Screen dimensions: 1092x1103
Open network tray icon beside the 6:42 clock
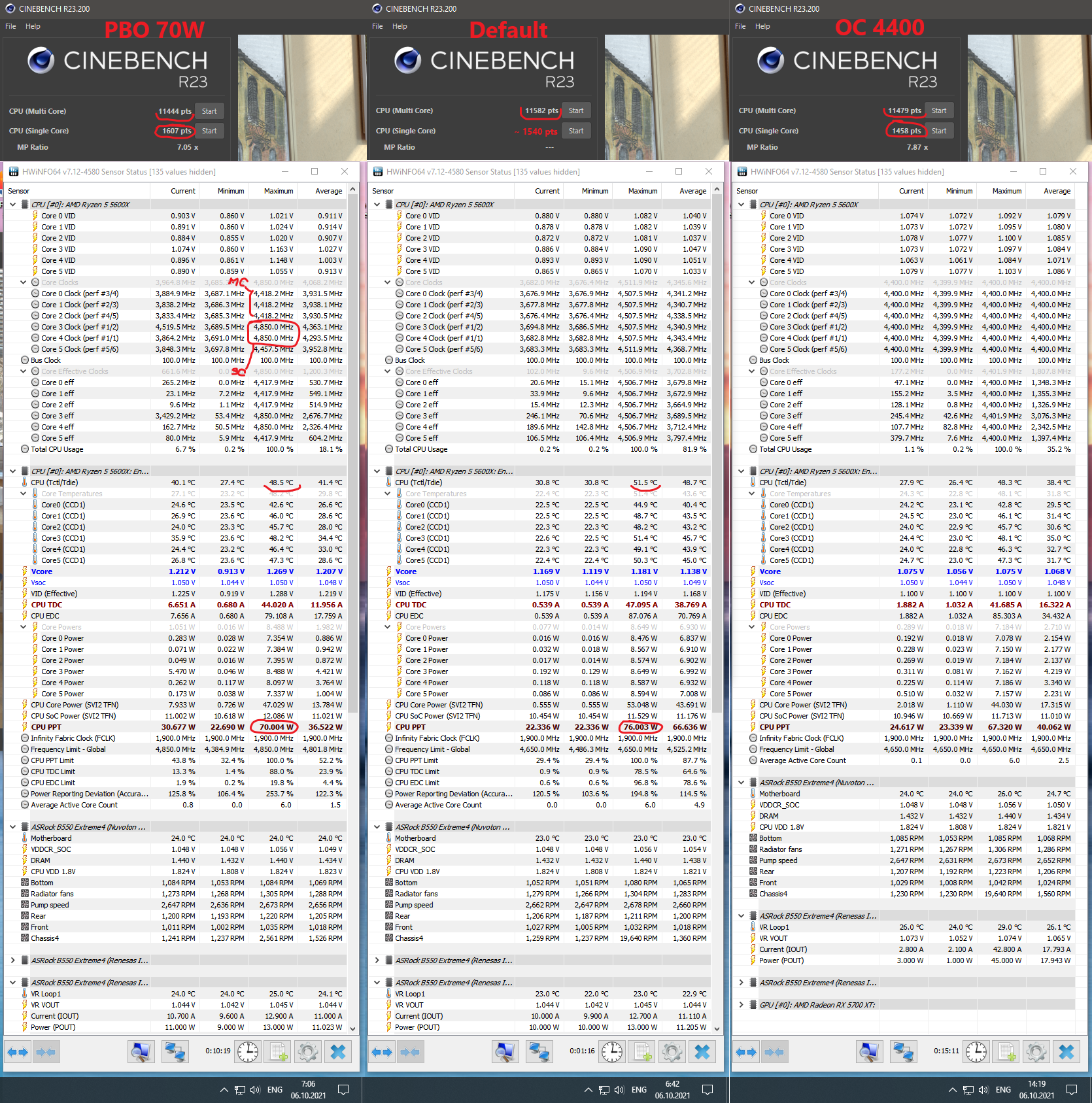604,1090
